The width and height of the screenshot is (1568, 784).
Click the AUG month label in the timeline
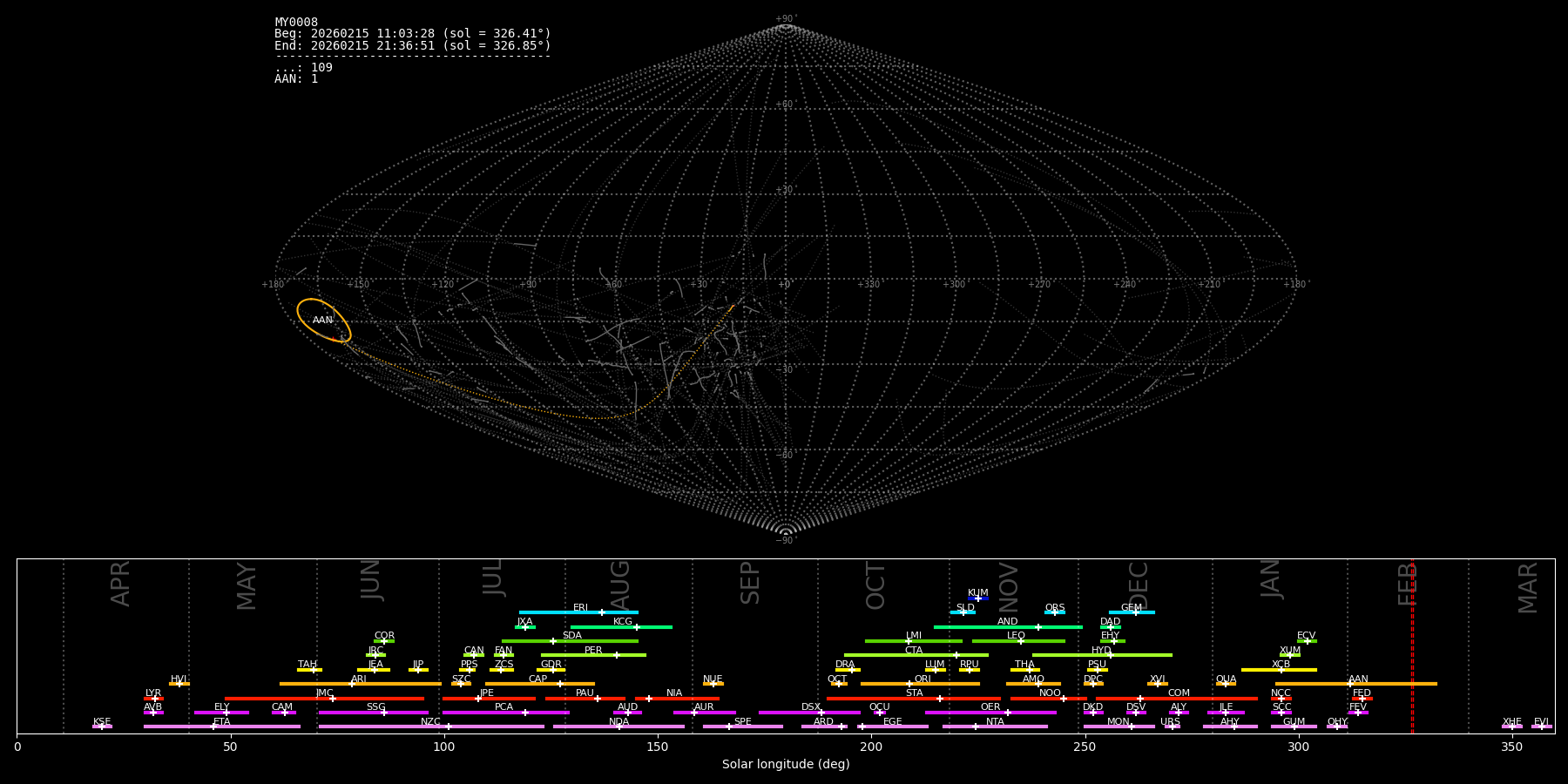tap(620, 583)
